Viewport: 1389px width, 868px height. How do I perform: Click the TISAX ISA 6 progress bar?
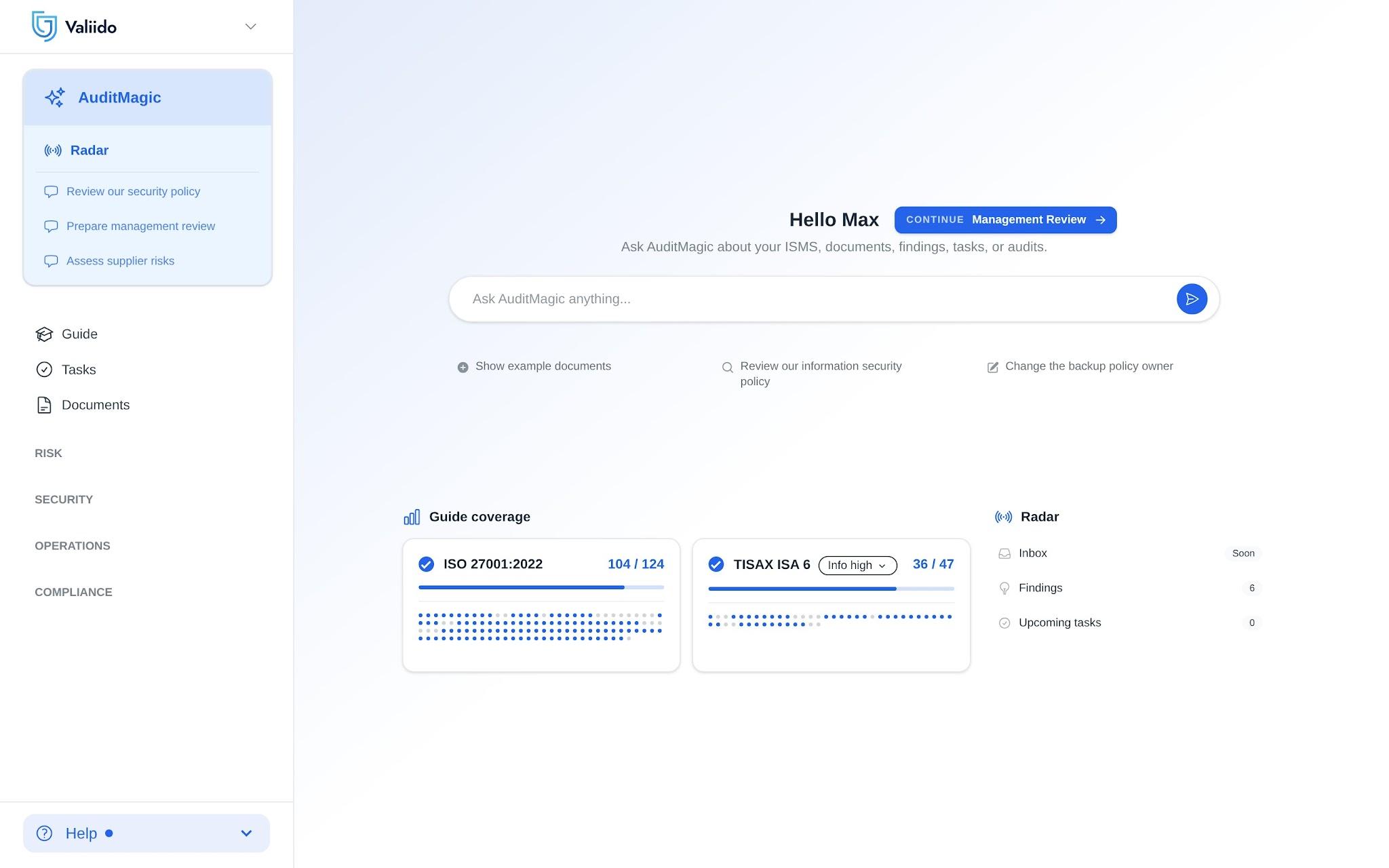coord(831,589)
